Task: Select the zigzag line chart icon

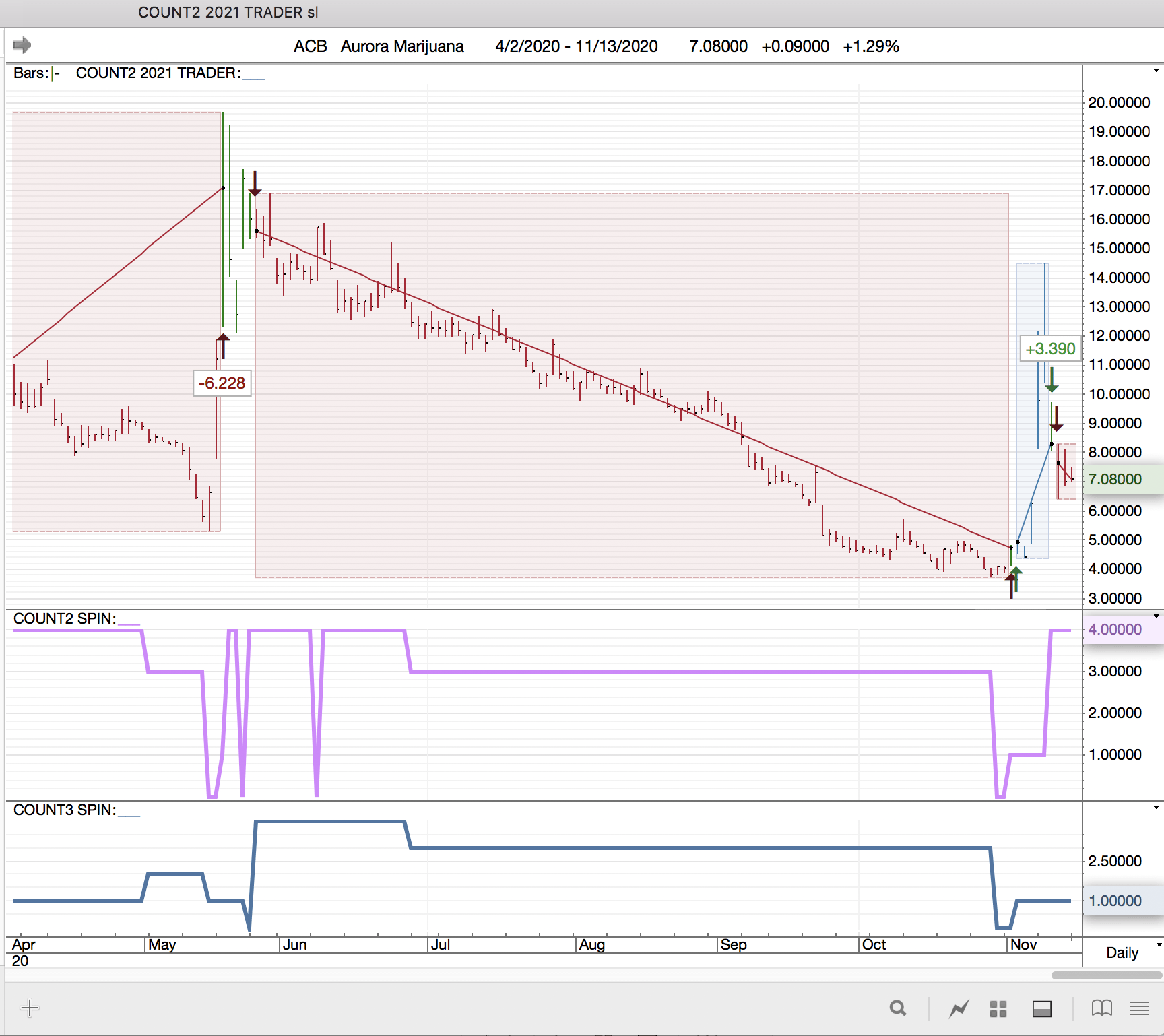Action: point(959,1008)
